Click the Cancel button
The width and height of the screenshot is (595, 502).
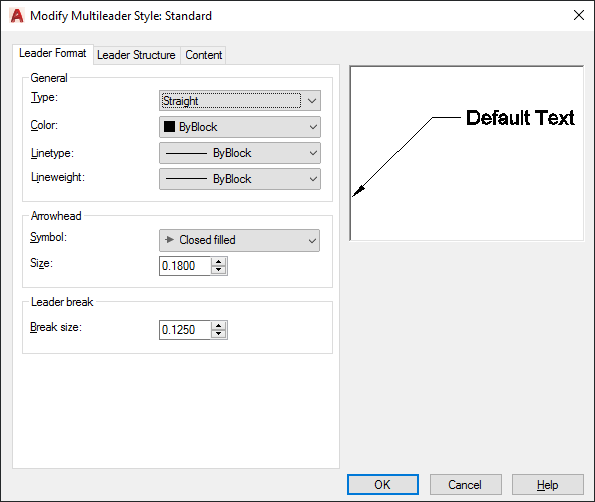pyautogui.click(x=465, y=485)
